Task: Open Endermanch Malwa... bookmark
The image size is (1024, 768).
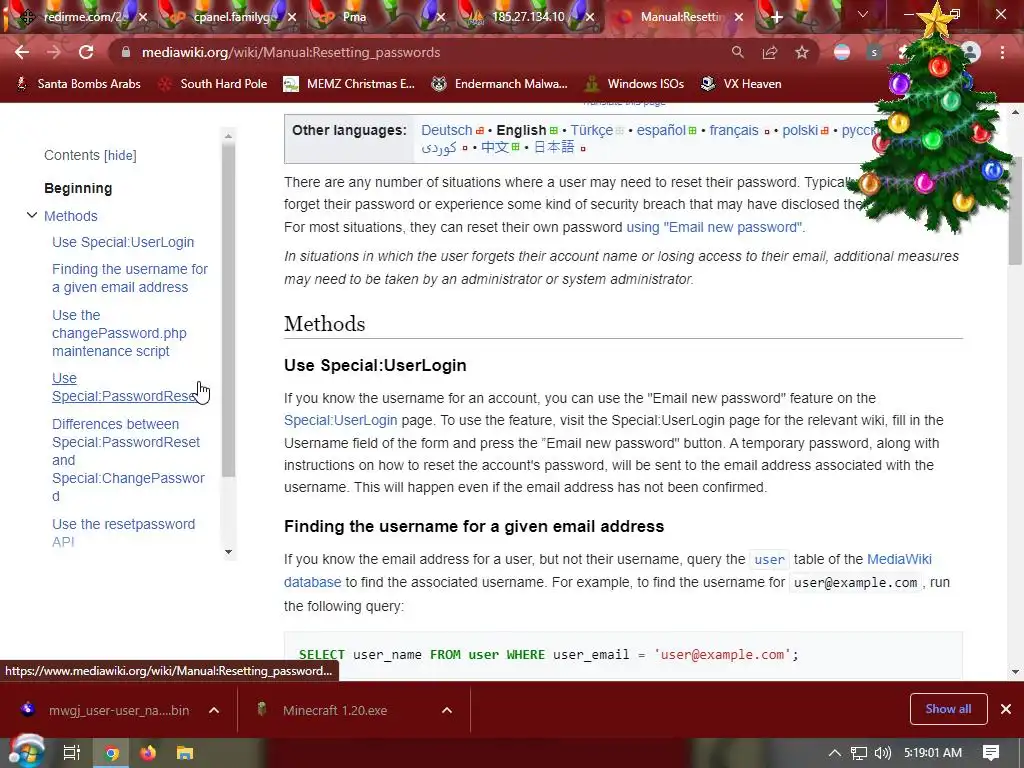Action: point(500,84)
